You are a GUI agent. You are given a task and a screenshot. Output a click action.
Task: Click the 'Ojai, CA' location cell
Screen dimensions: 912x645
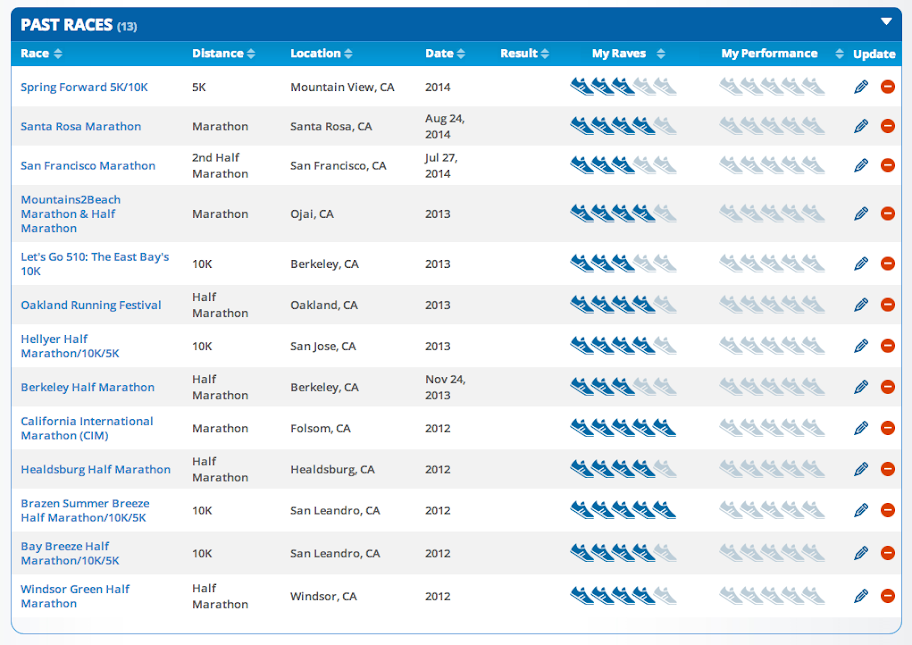[x=312, y=214]
